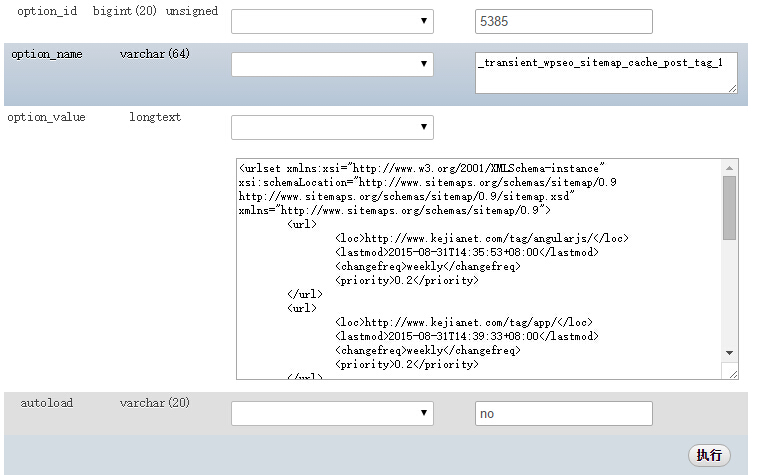Click the option_value textarea scrollbar thumb
This screenshot has height=475, width=770.
(730, 208)
